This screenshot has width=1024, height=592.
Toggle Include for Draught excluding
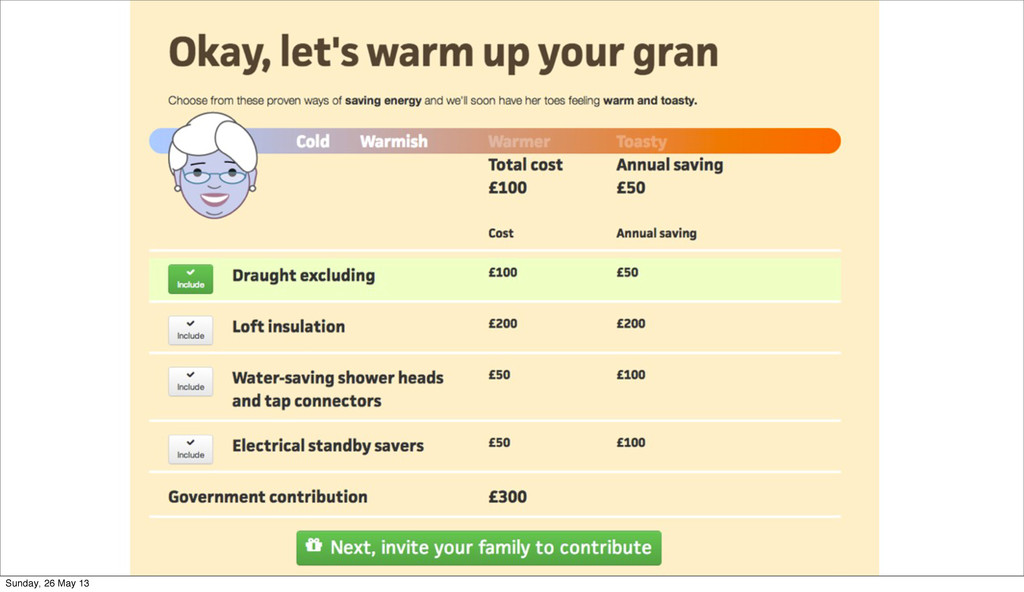click(x=190, y=279)
